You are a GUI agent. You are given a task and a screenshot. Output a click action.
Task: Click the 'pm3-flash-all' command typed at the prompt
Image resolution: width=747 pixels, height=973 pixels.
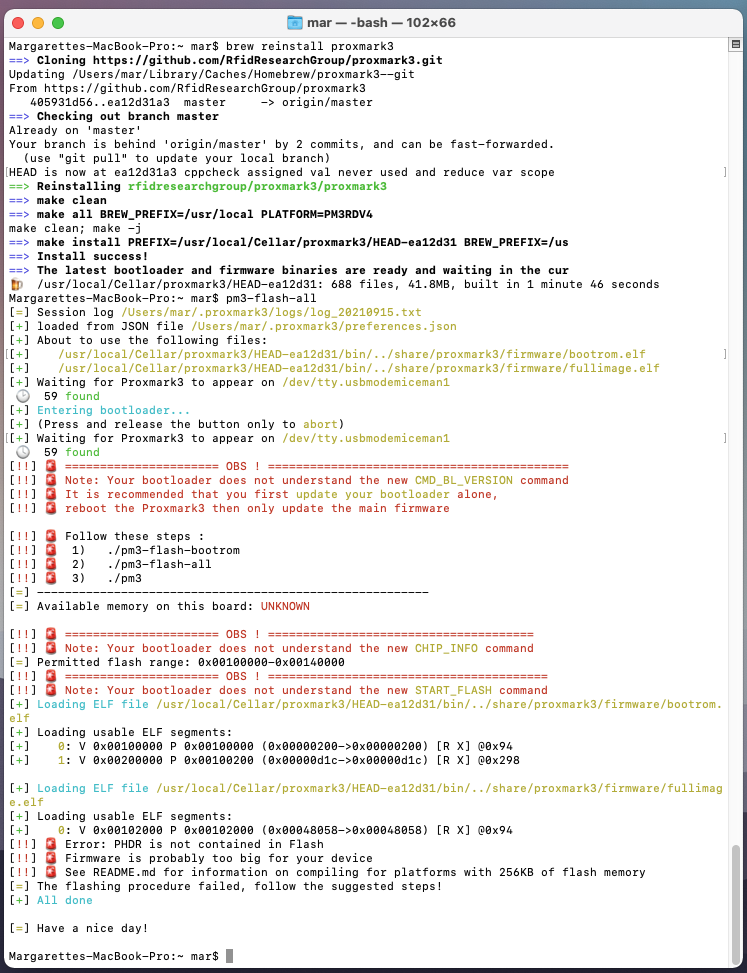coord(271,298)
